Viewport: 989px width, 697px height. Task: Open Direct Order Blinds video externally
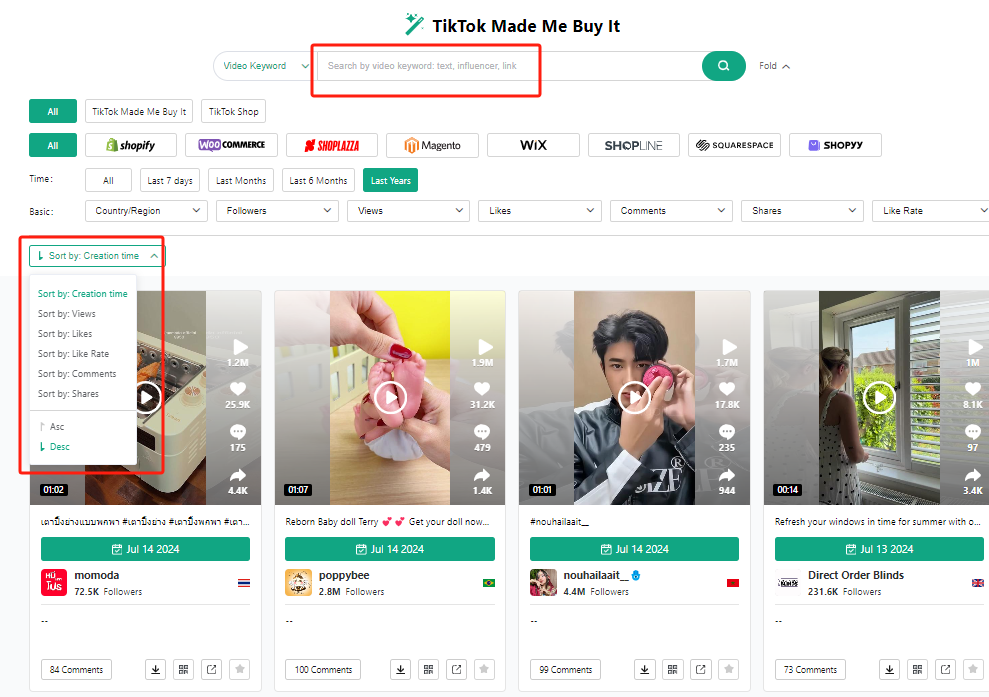945,669
